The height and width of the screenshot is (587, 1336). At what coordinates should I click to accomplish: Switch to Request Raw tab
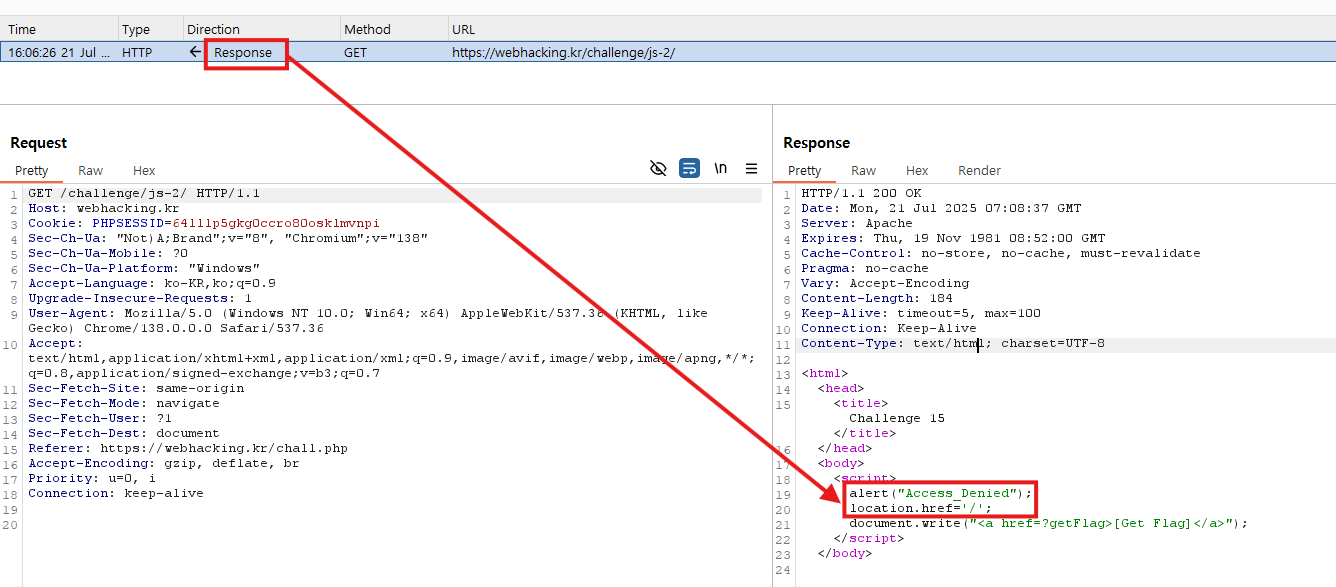90,170
